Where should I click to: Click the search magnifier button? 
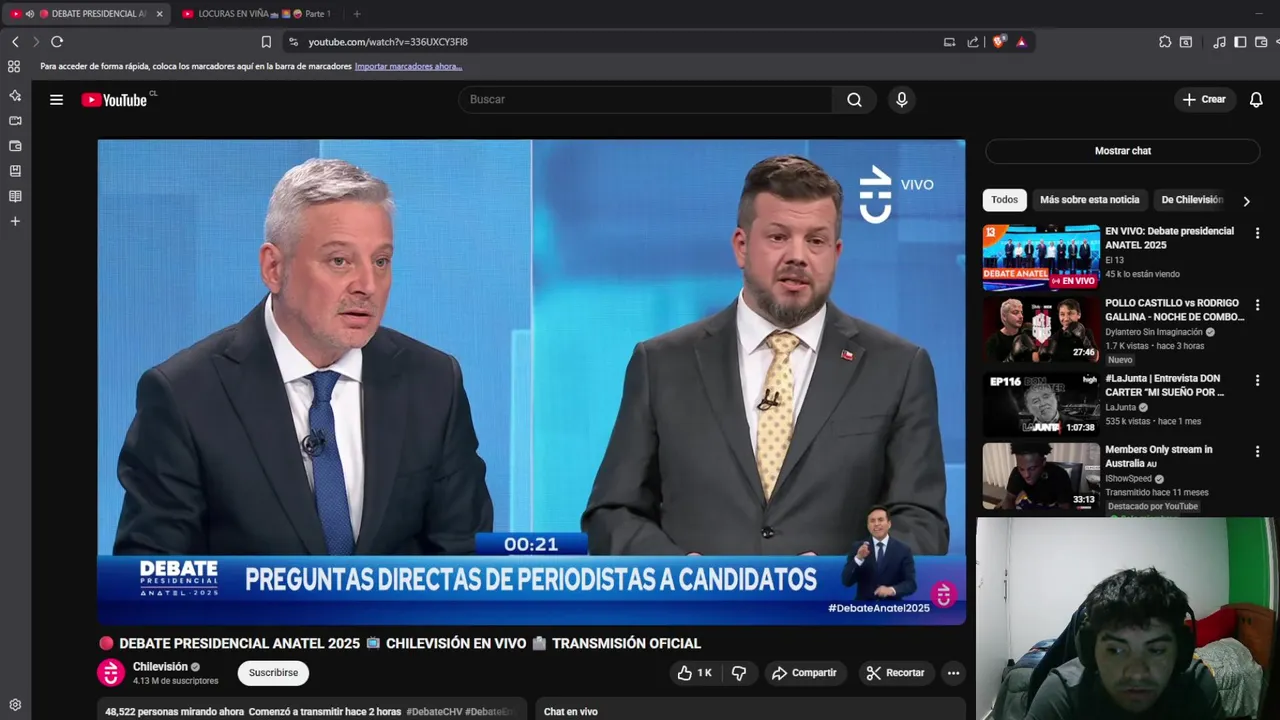pos(854,100)
